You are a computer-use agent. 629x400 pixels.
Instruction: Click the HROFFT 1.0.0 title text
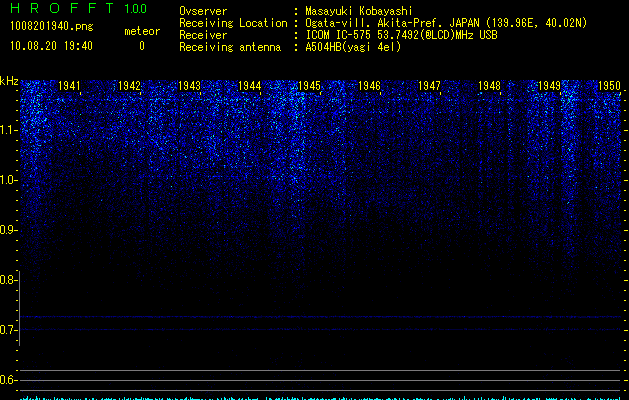(79, 8)
